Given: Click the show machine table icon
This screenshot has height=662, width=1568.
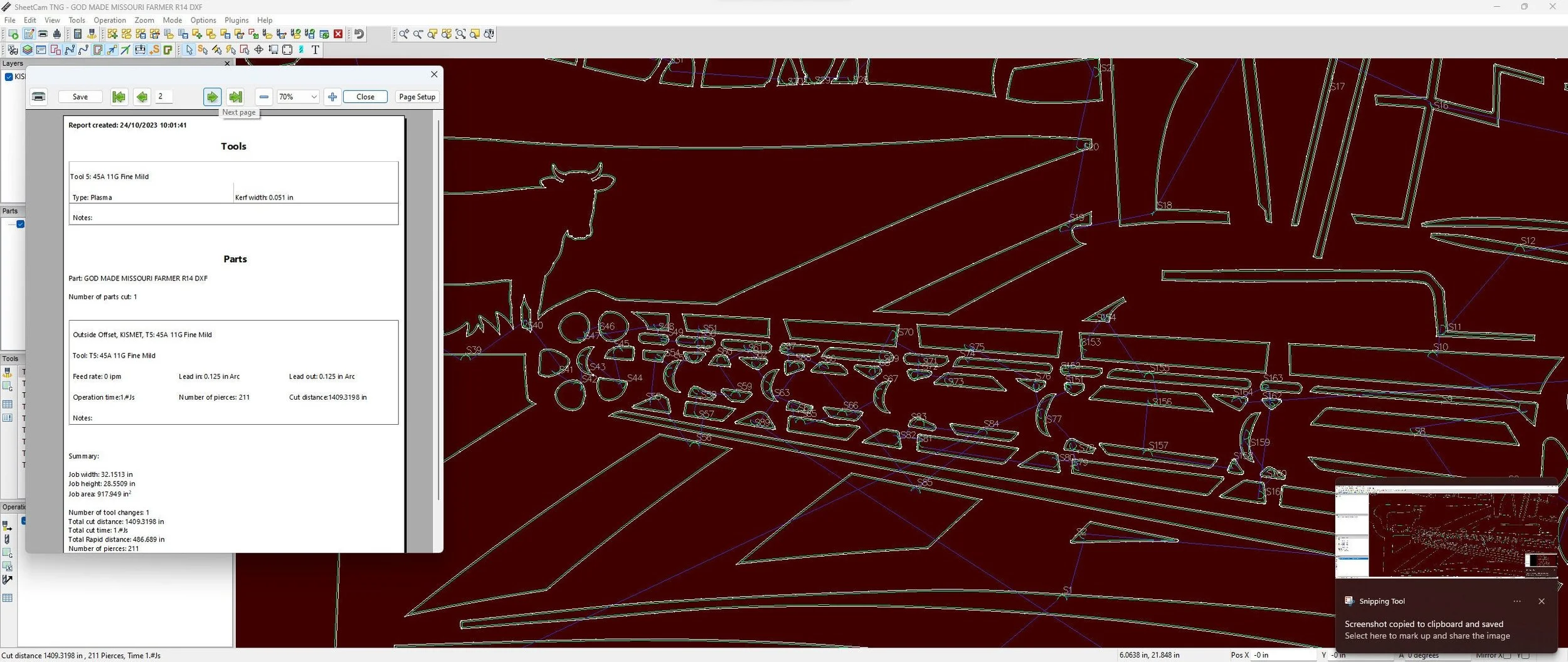Looking at the screenshot, I should point(140,50).
